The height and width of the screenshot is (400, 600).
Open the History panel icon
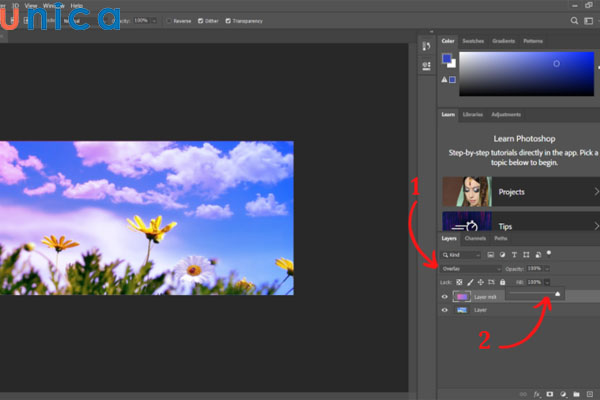pos(426,47)
